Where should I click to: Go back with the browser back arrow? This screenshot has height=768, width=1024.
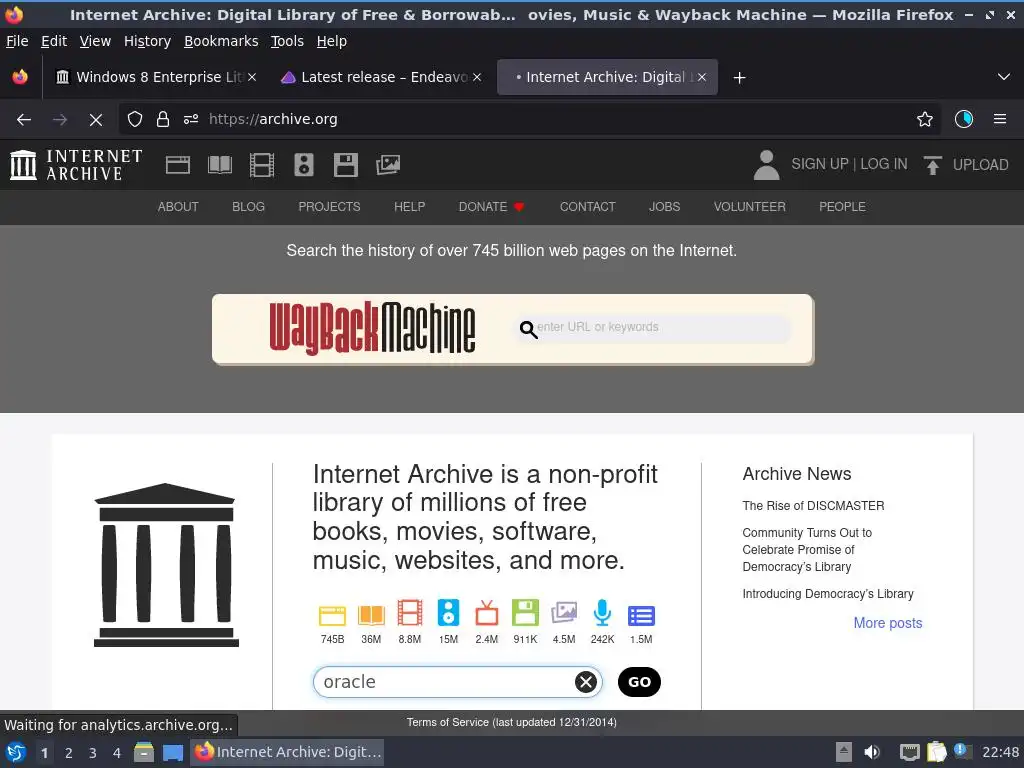coord(24,120)
